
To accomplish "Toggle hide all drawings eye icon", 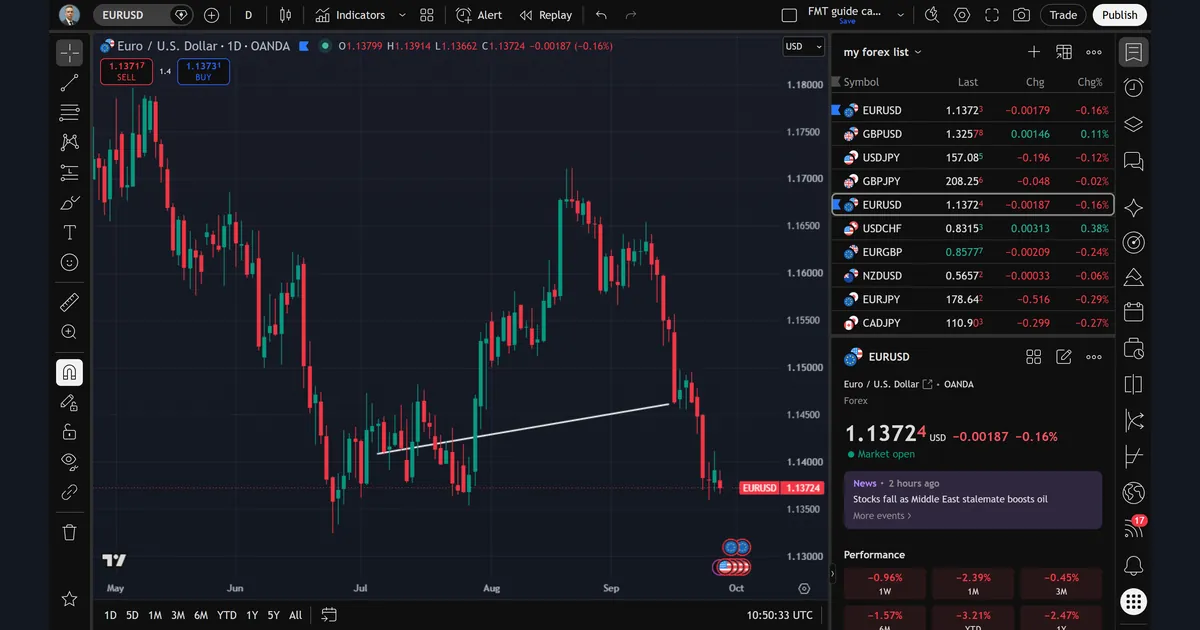I will pos(69,461).
